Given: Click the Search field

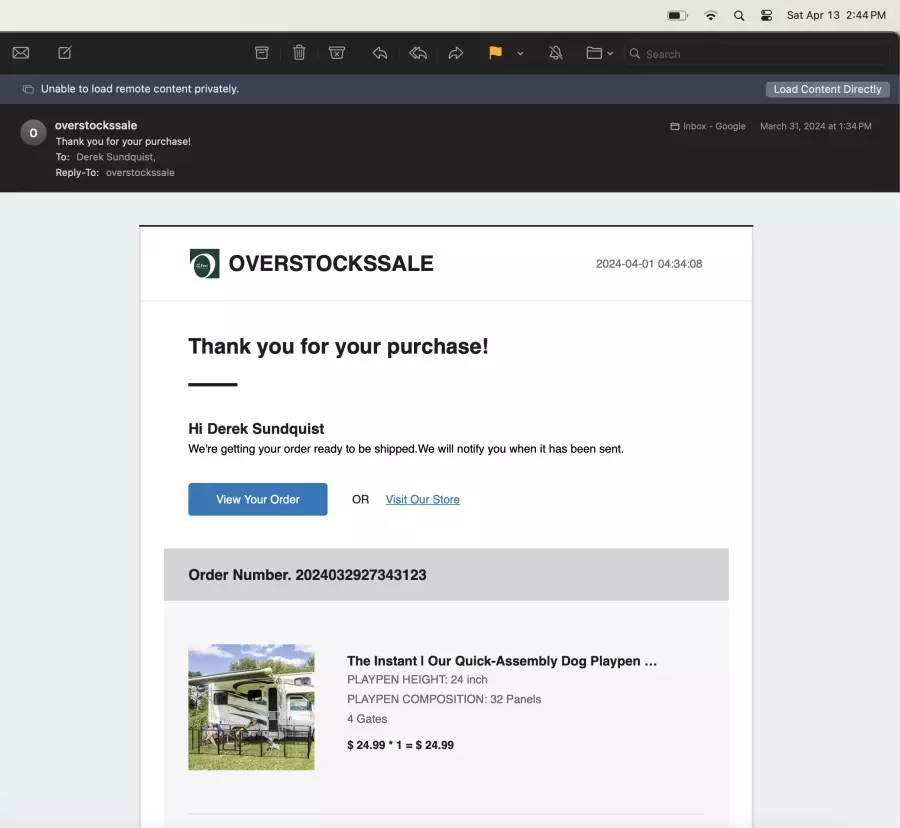Looking at the screenshot, I should (x=758, y=54).
